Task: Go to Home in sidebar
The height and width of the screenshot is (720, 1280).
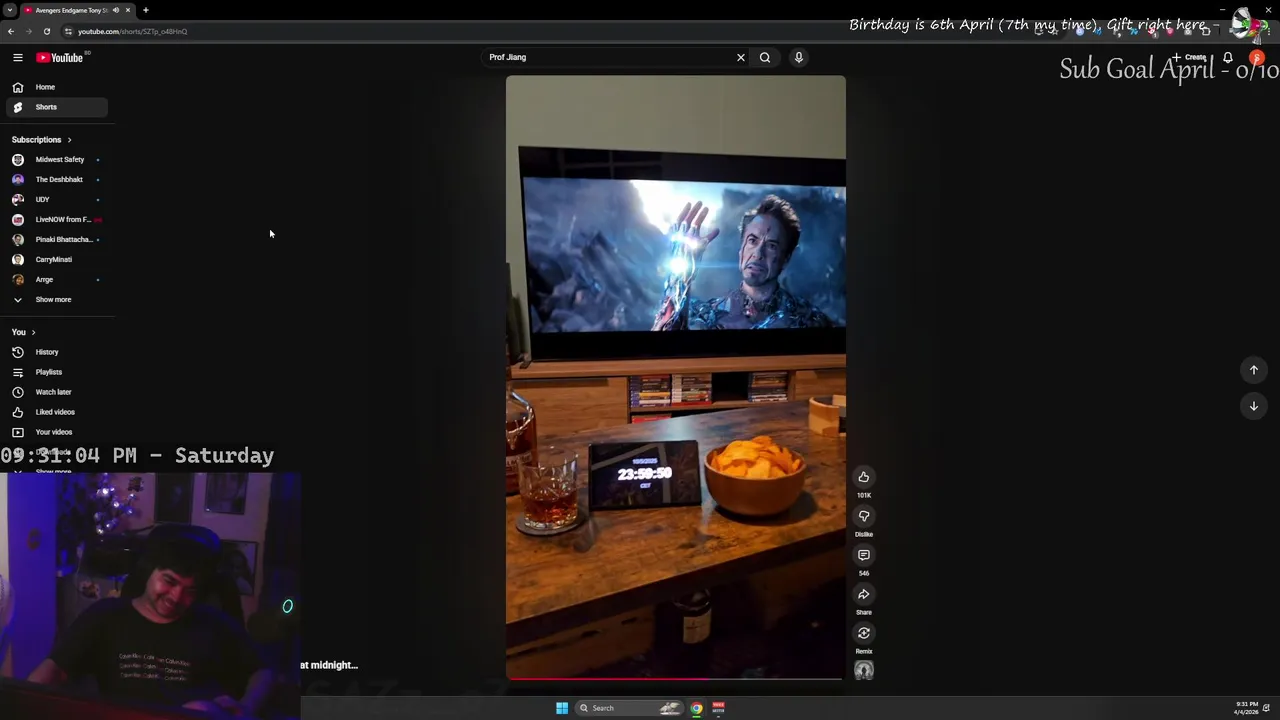Action: click(57, 87)
